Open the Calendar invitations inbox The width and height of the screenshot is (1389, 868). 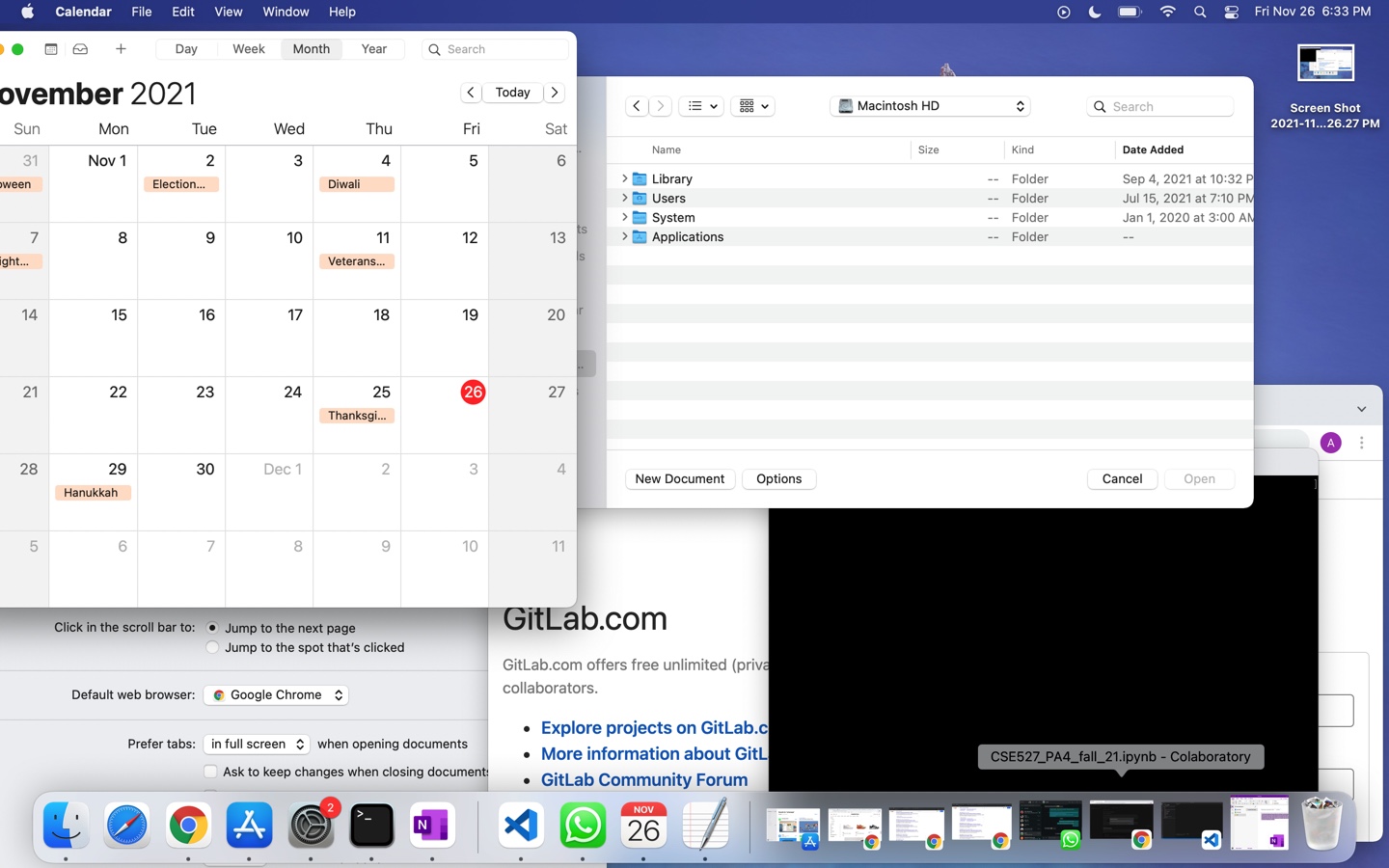[81, 49]
